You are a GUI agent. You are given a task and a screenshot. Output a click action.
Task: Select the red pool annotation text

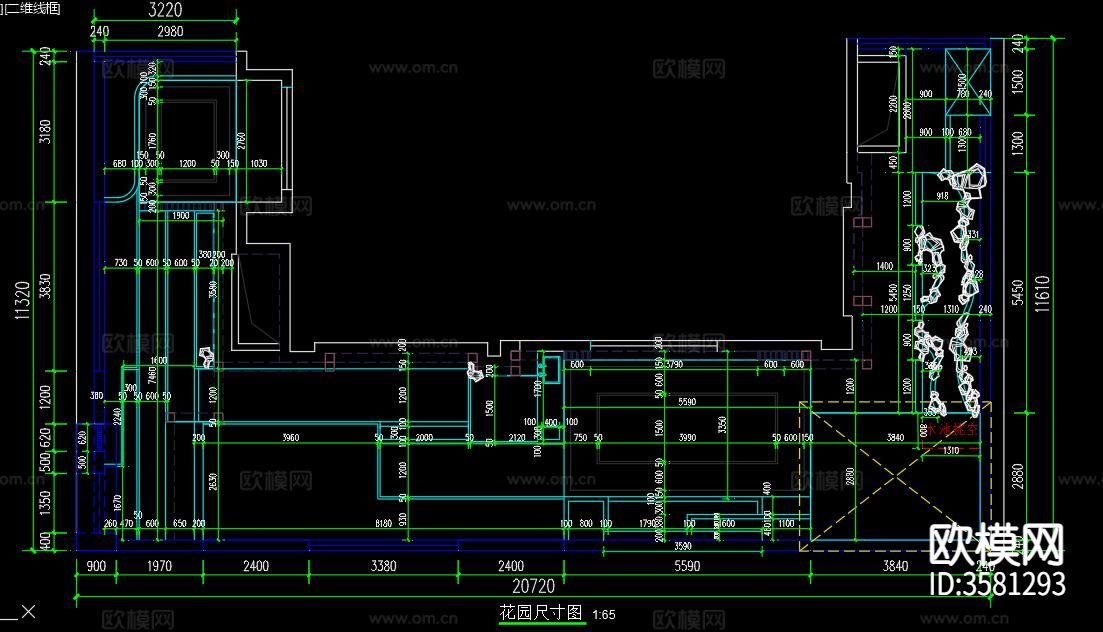pos(952,429)
